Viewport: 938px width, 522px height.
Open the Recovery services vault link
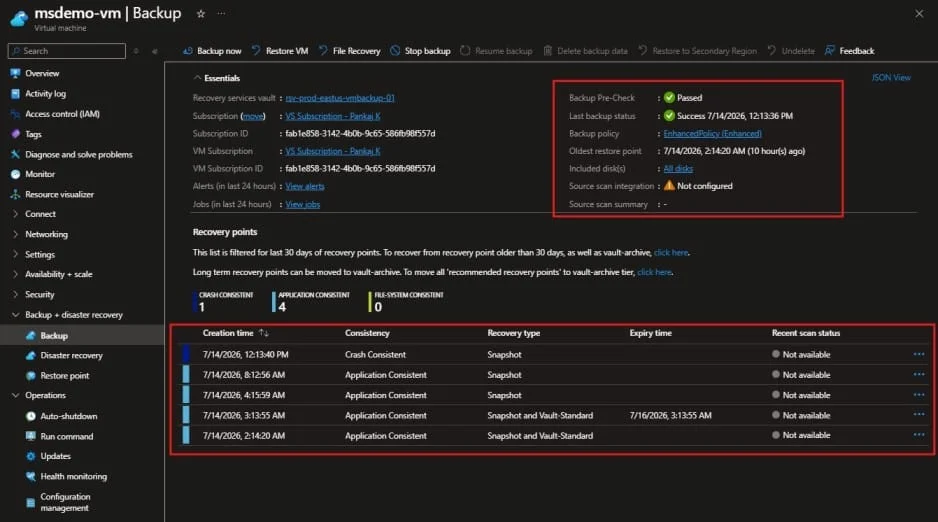[x=340, y=98]
